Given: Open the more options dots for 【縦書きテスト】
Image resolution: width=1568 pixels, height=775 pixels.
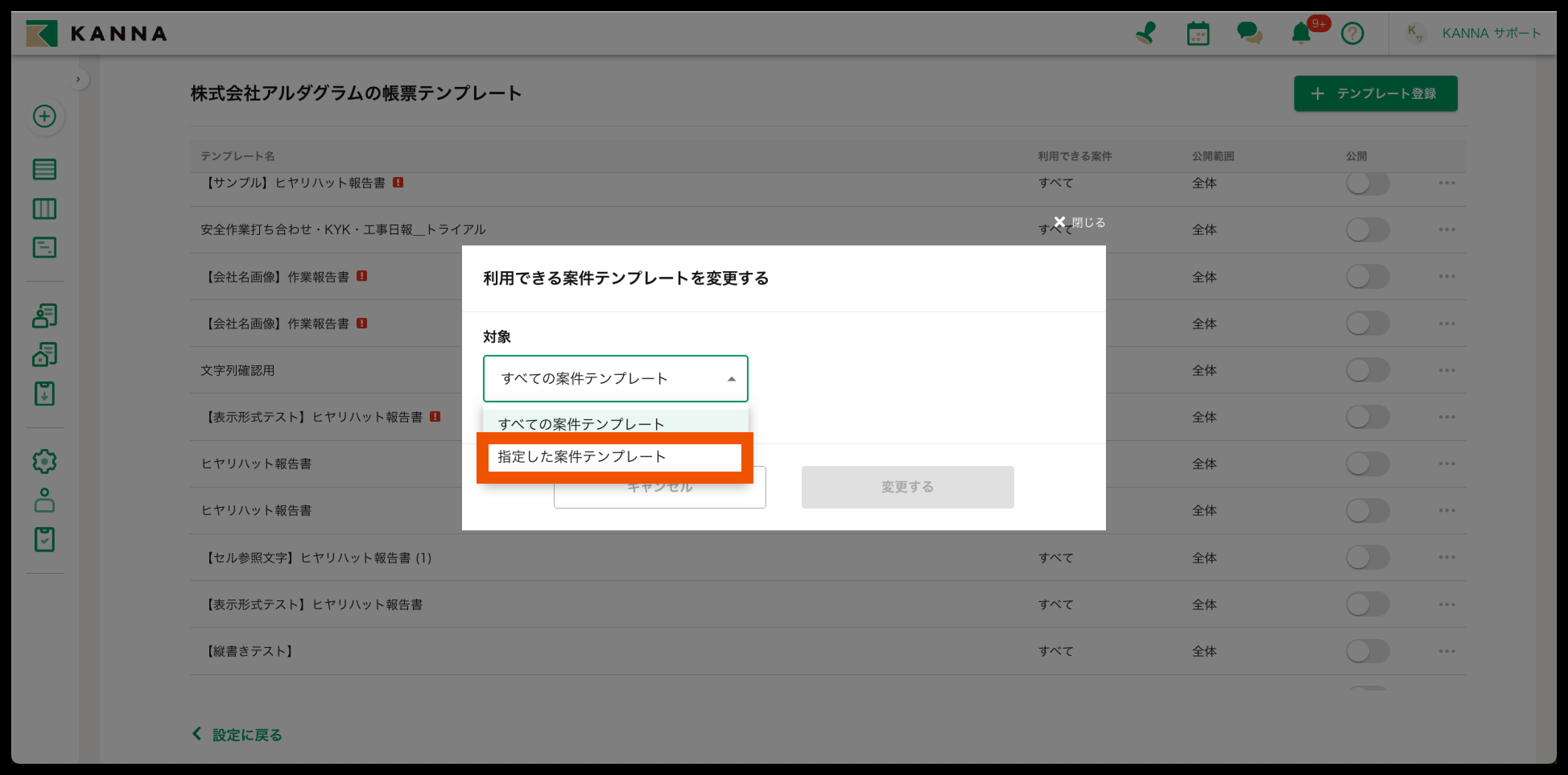Looking at the screenshot, I should pyautogui.click(x=1446, y=651).
